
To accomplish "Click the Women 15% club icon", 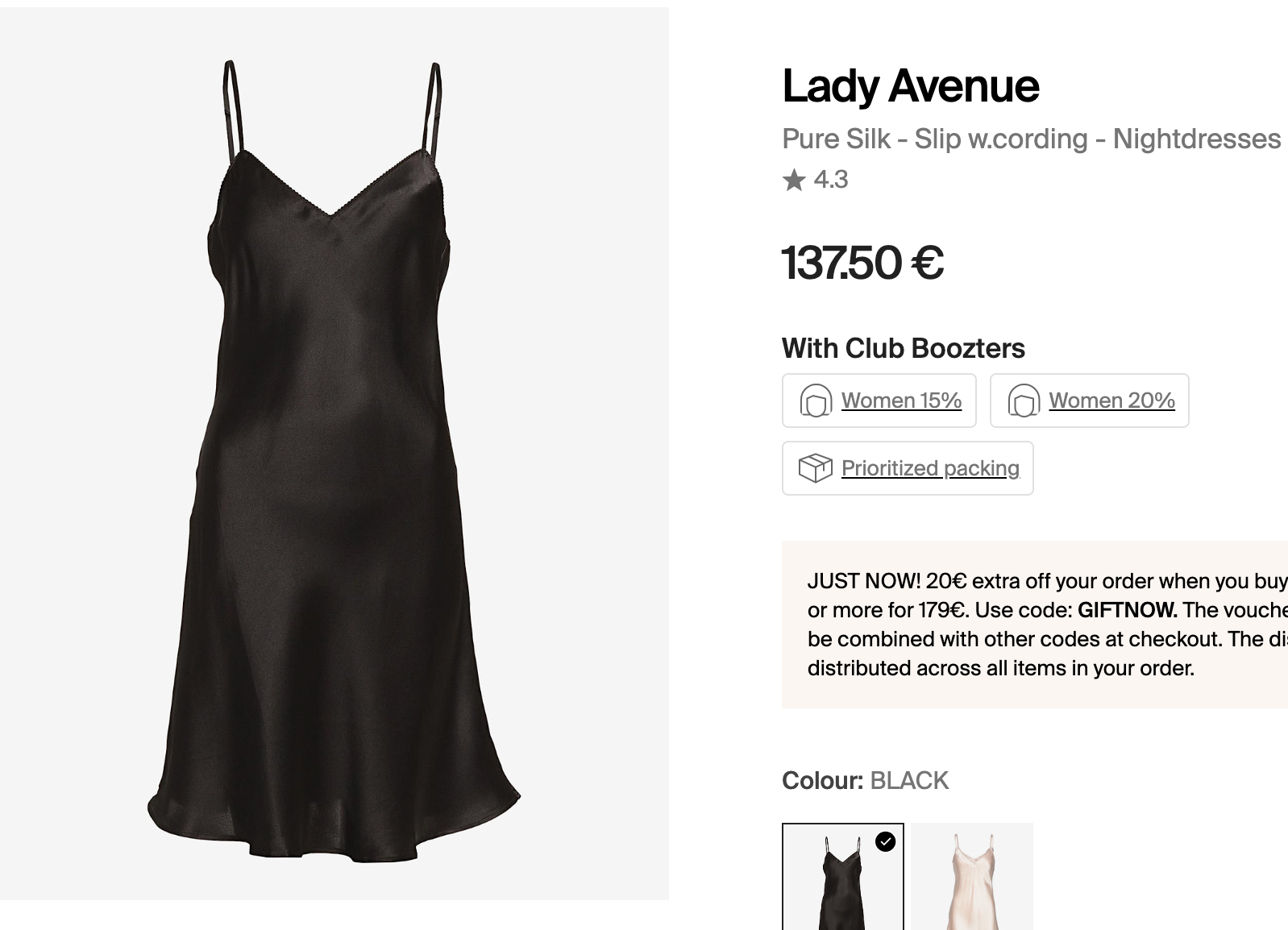I will click(x=815, y=401).
